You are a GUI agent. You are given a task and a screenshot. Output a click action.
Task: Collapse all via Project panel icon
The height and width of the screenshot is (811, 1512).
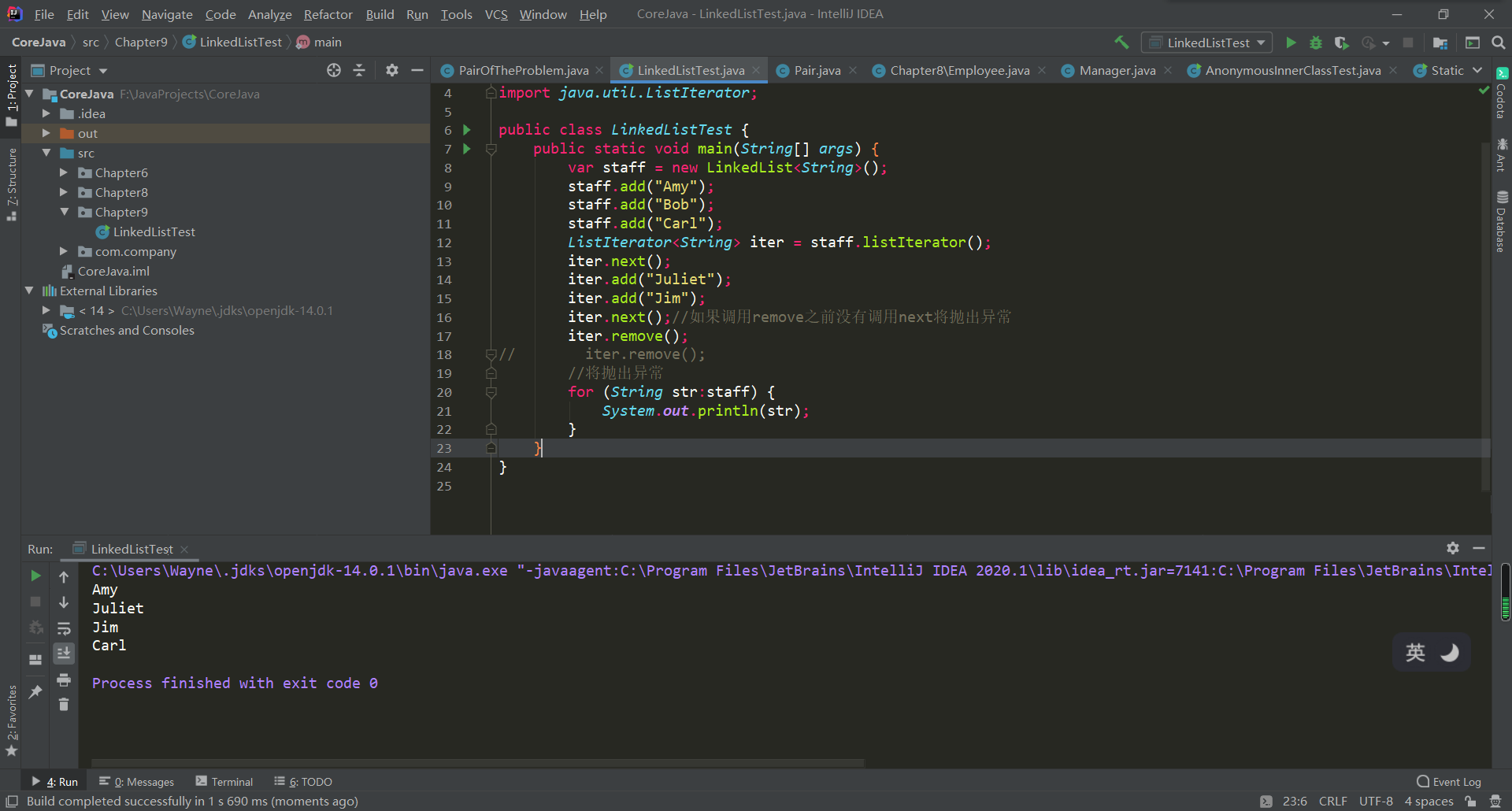click(359, 70)
